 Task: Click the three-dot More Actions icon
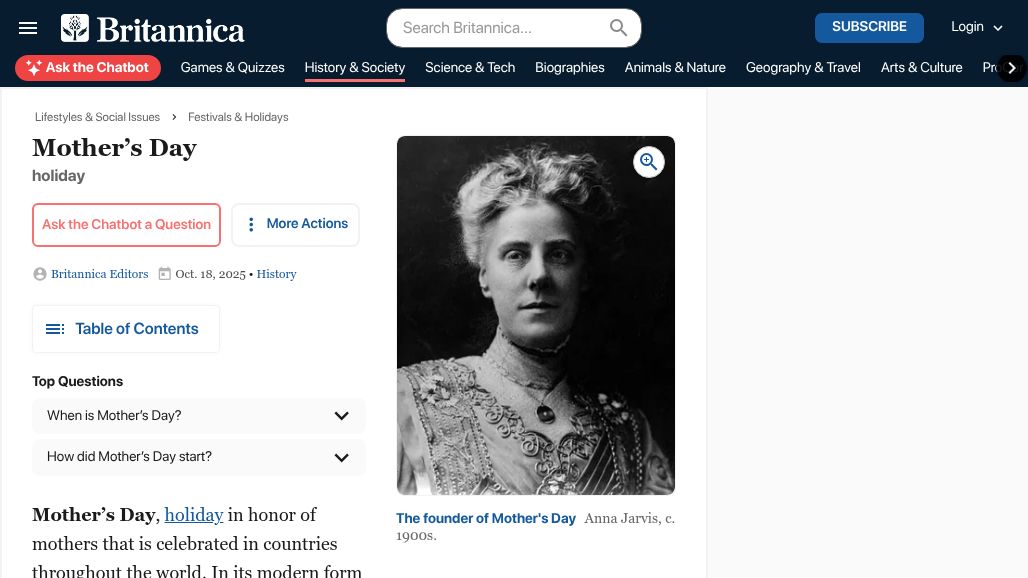coord(251,225)
